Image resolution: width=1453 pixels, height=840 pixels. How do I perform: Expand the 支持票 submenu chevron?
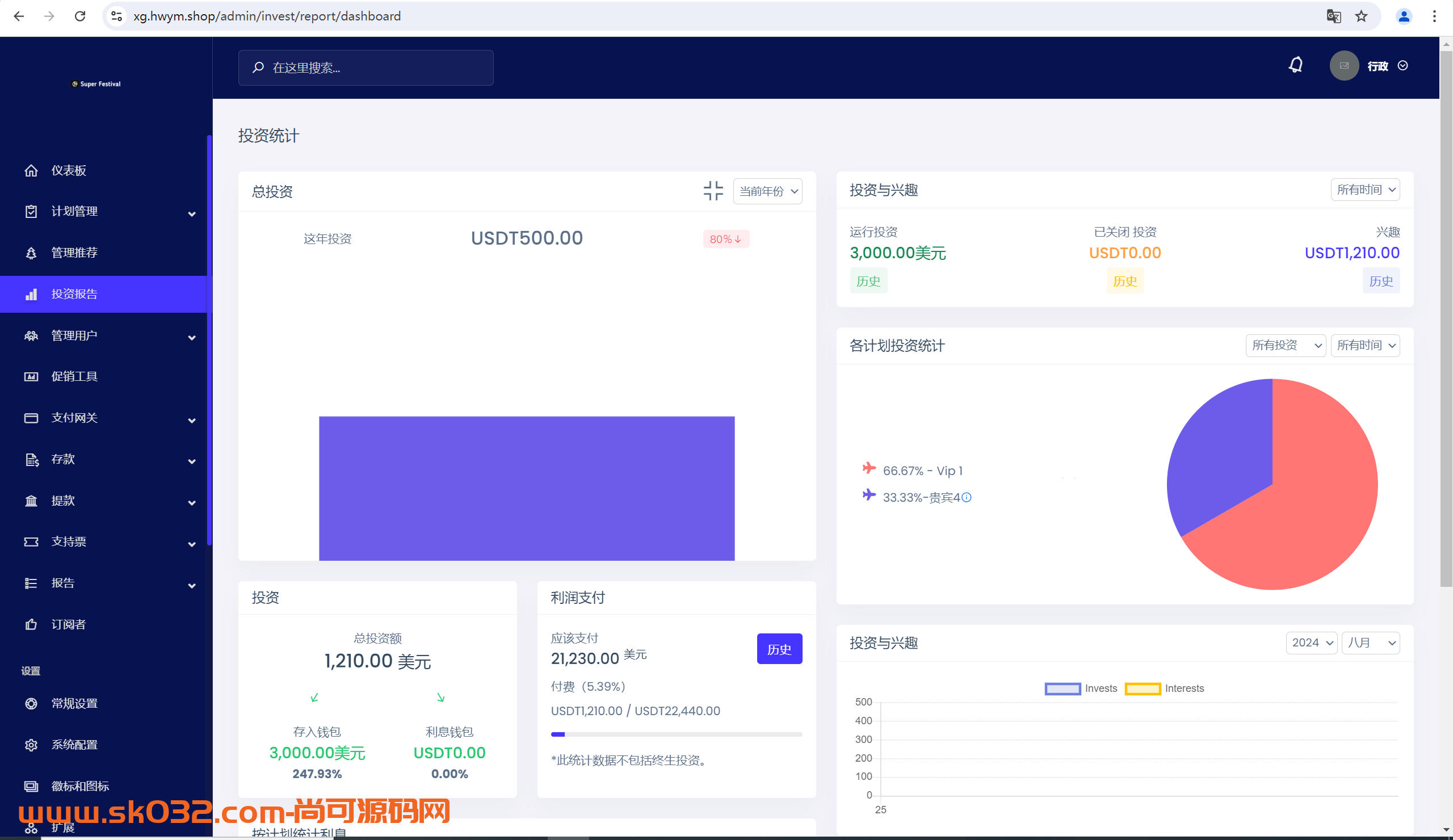click(192, 544)
